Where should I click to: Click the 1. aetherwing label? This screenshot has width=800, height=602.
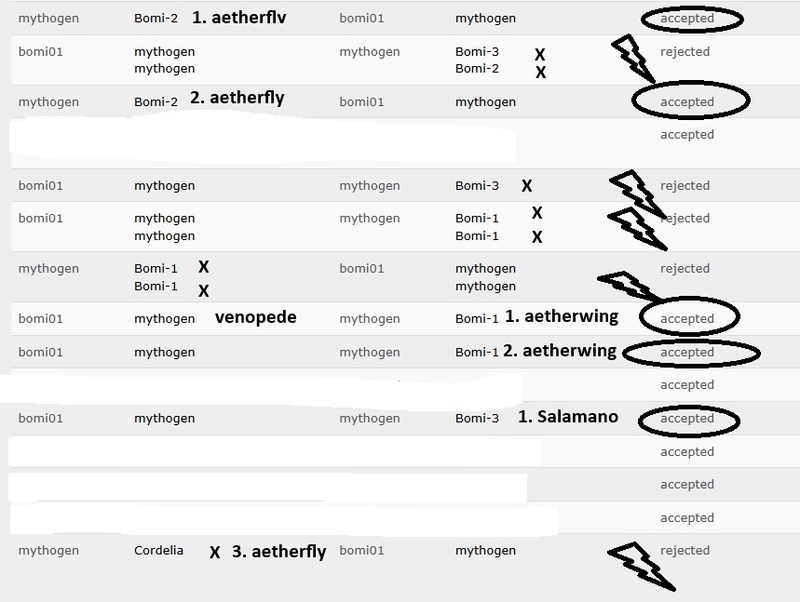point(561,317)
